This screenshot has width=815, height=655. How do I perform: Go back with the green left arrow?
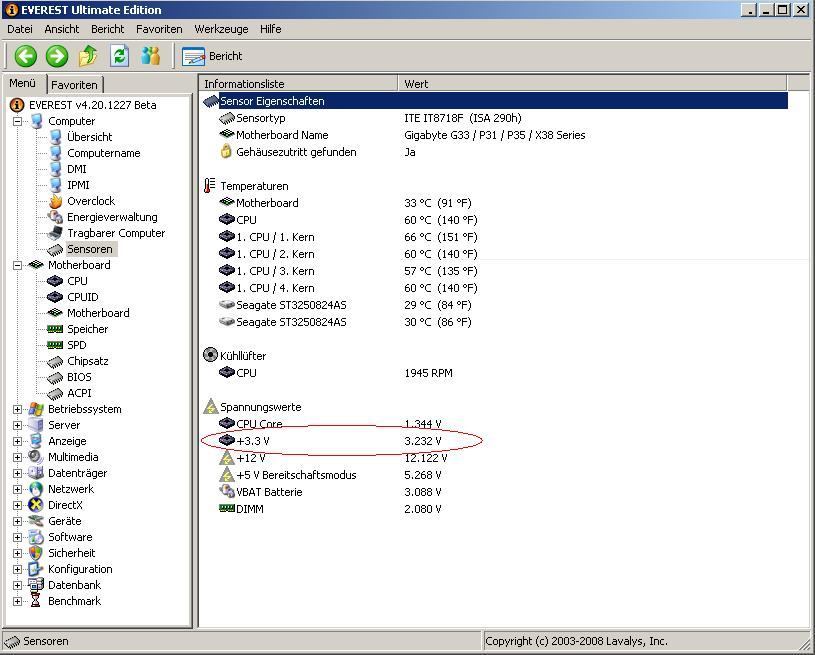pyautogui.click(x=25, y=56)
